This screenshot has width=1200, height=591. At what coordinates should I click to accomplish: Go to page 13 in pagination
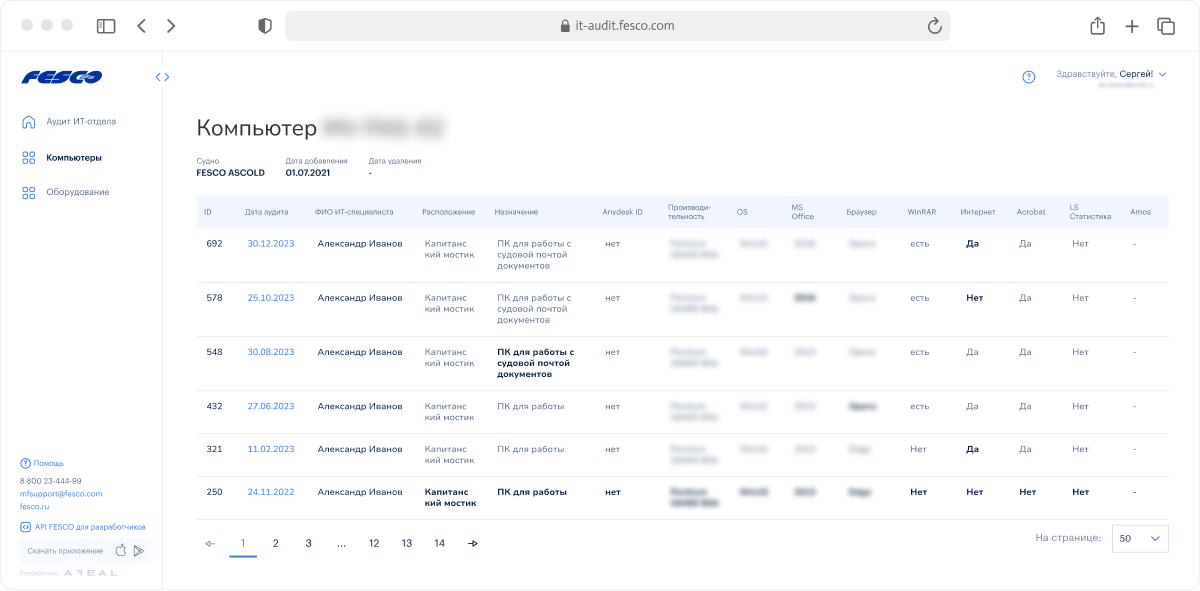407,543
